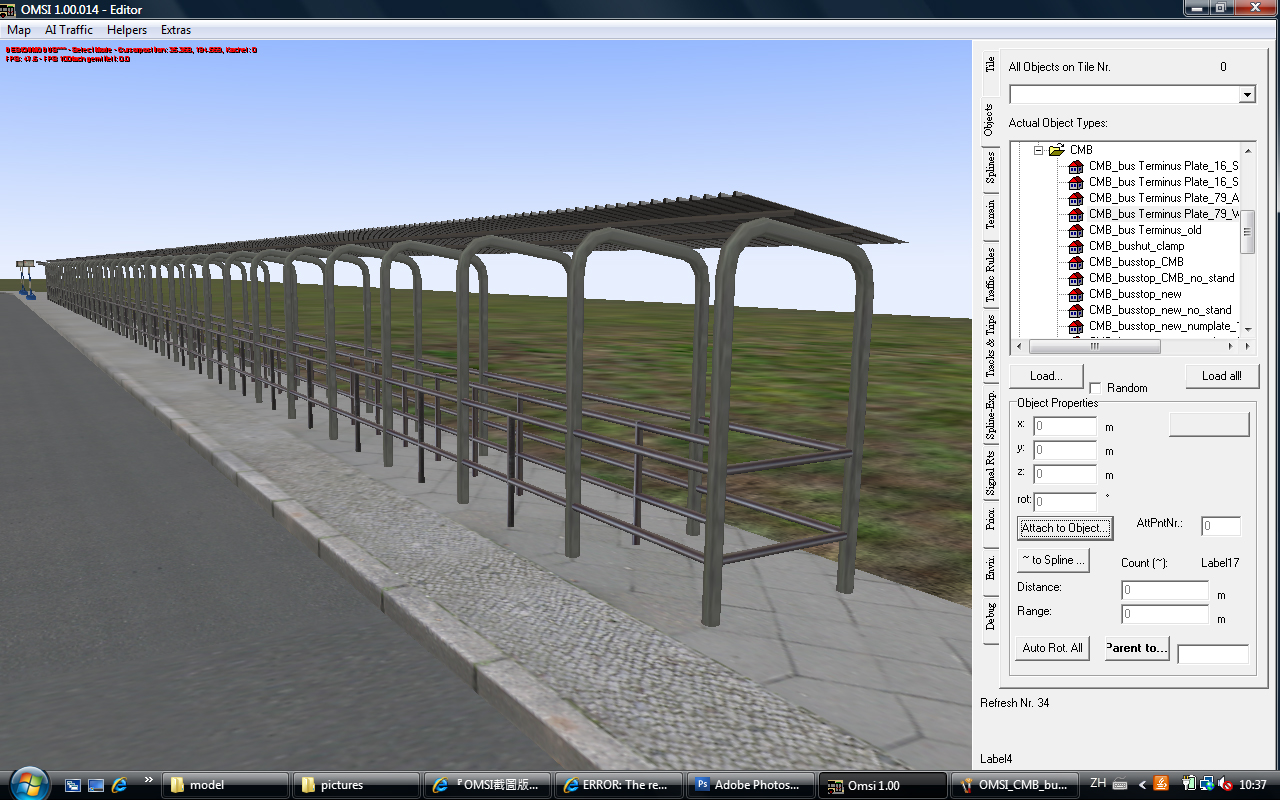Open the Terrain tab

tap(990, 215)
